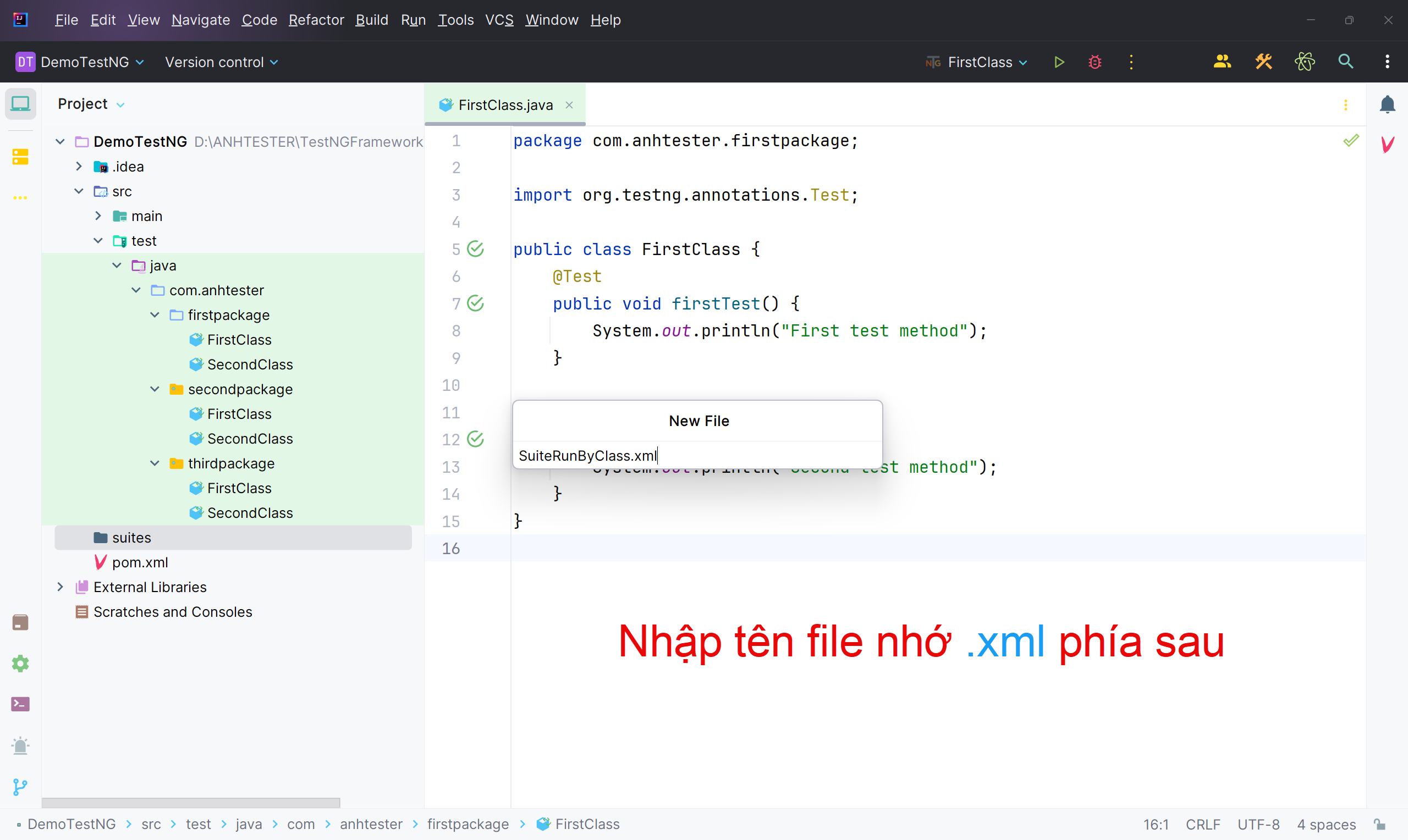The image size is (1408, 840).
Task: Expand the External Libraries node
Action: pos(60,587)
